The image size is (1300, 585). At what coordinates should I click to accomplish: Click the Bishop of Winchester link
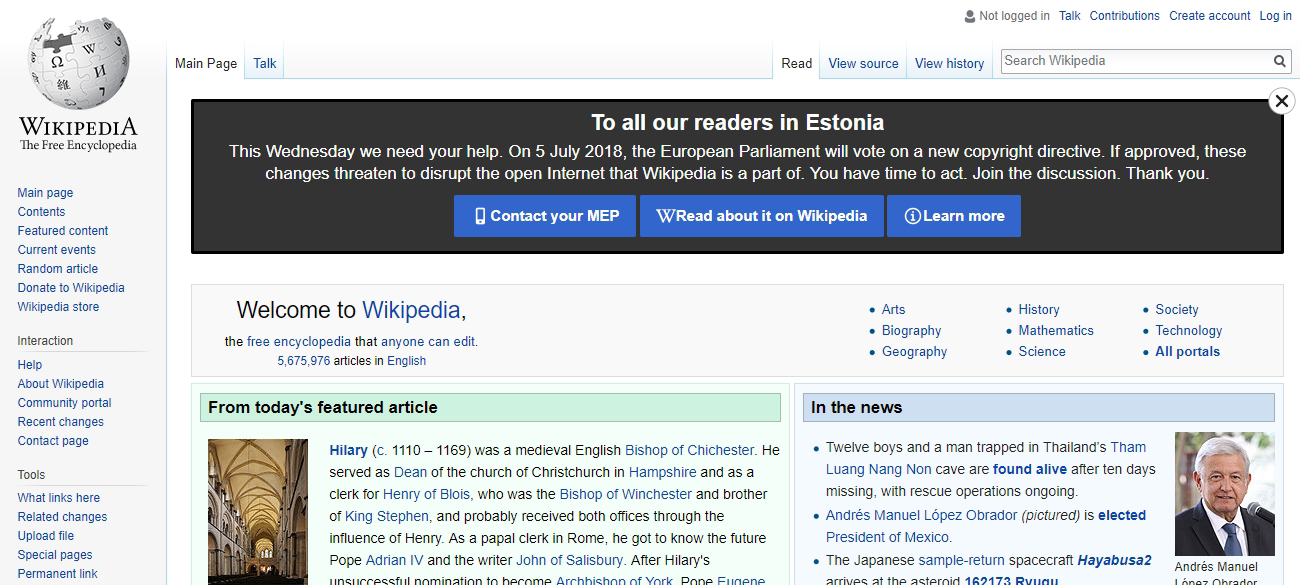[x=626, y=495]
